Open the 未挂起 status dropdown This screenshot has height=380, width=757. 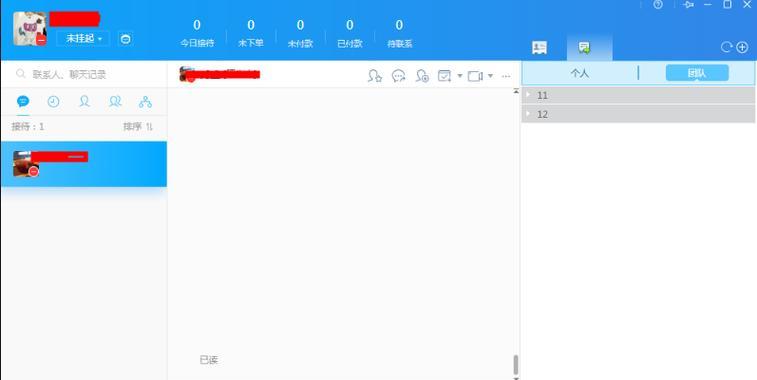84,39
